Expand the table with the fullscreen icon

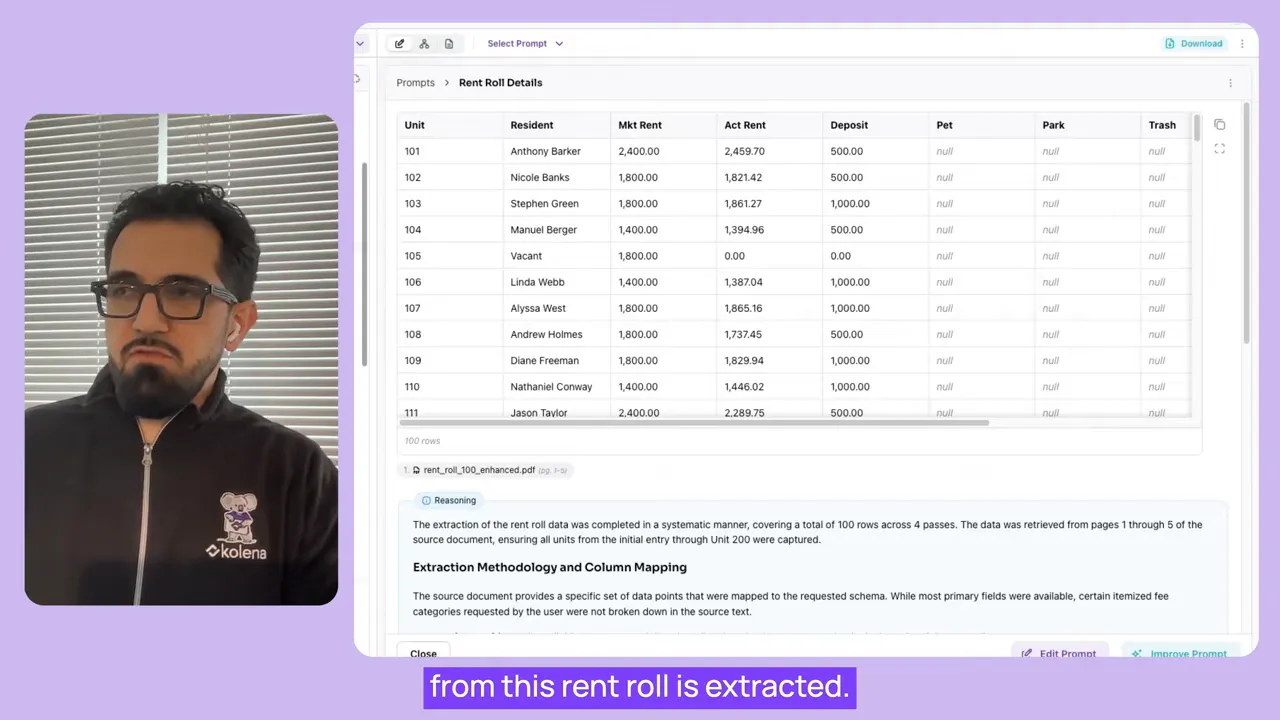[1219, 148]
